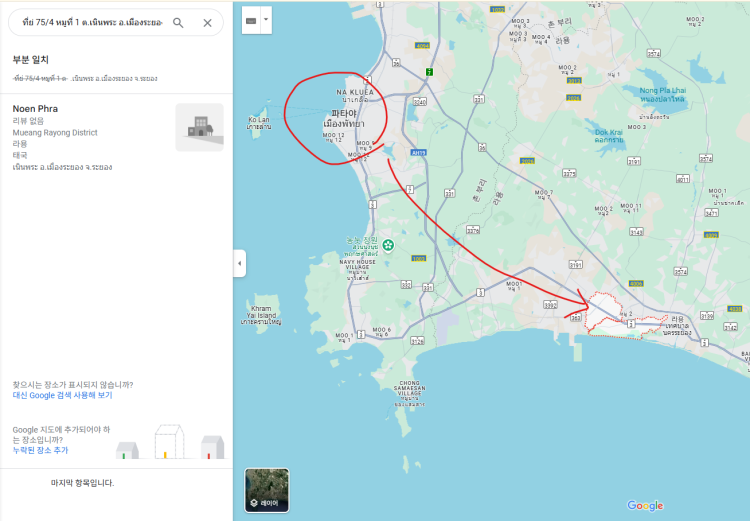This screenshot has height=521, width=750.
Task: Click the 1003 road shield
Action: 419,258
